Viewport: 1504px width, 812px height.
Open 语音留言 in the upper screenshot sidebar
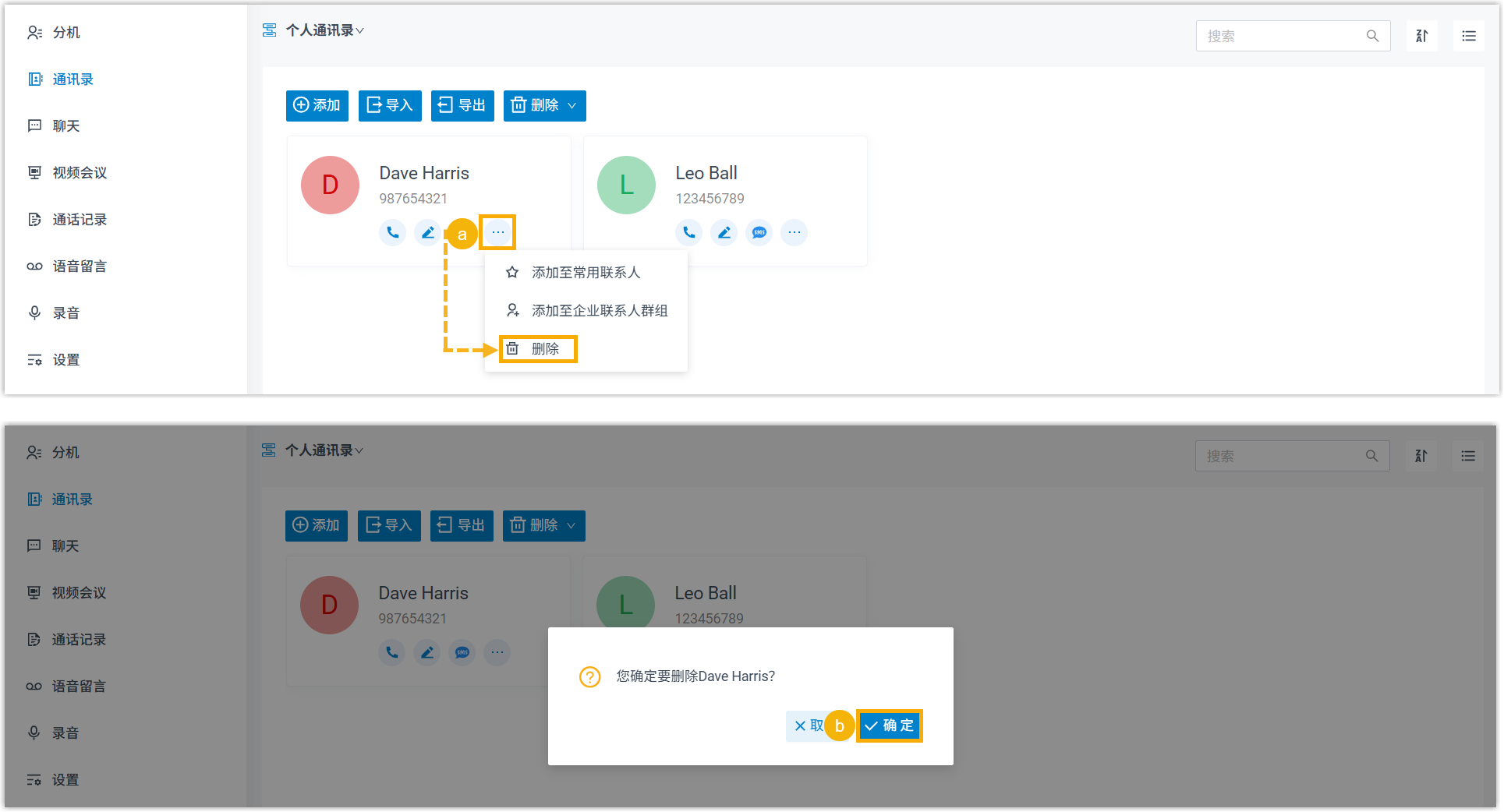click(79, 267)
